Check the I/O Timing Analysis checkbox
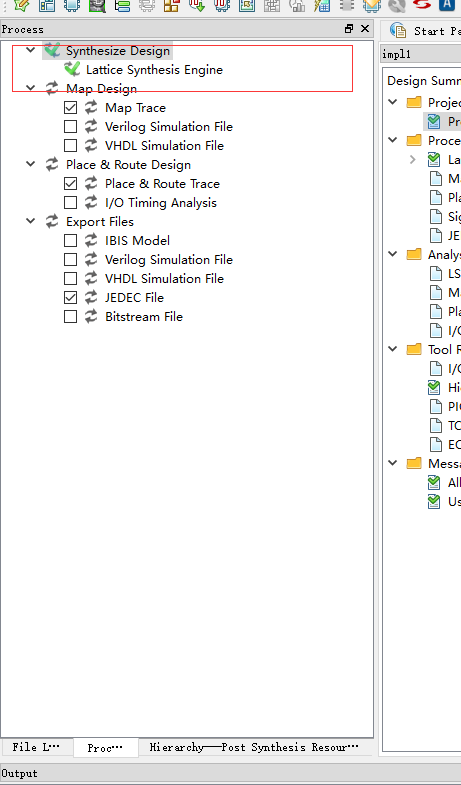Screen dimensions: 461x785 tap(71, 203)
